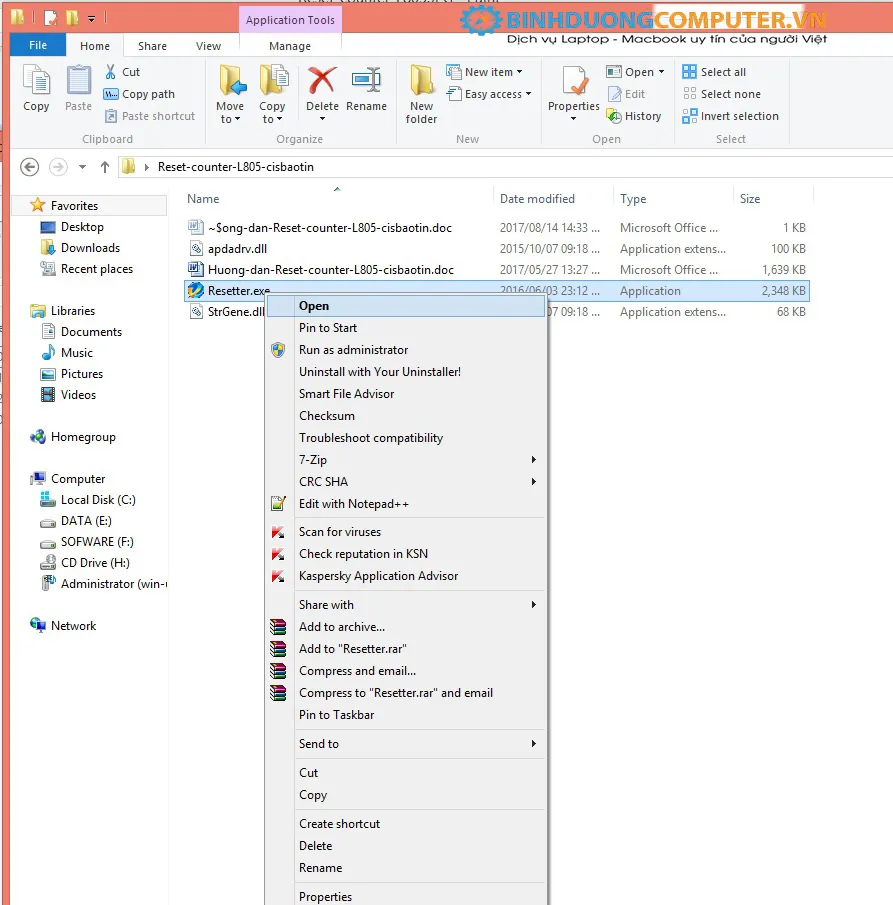Click the Copy to folder icon

274,80
